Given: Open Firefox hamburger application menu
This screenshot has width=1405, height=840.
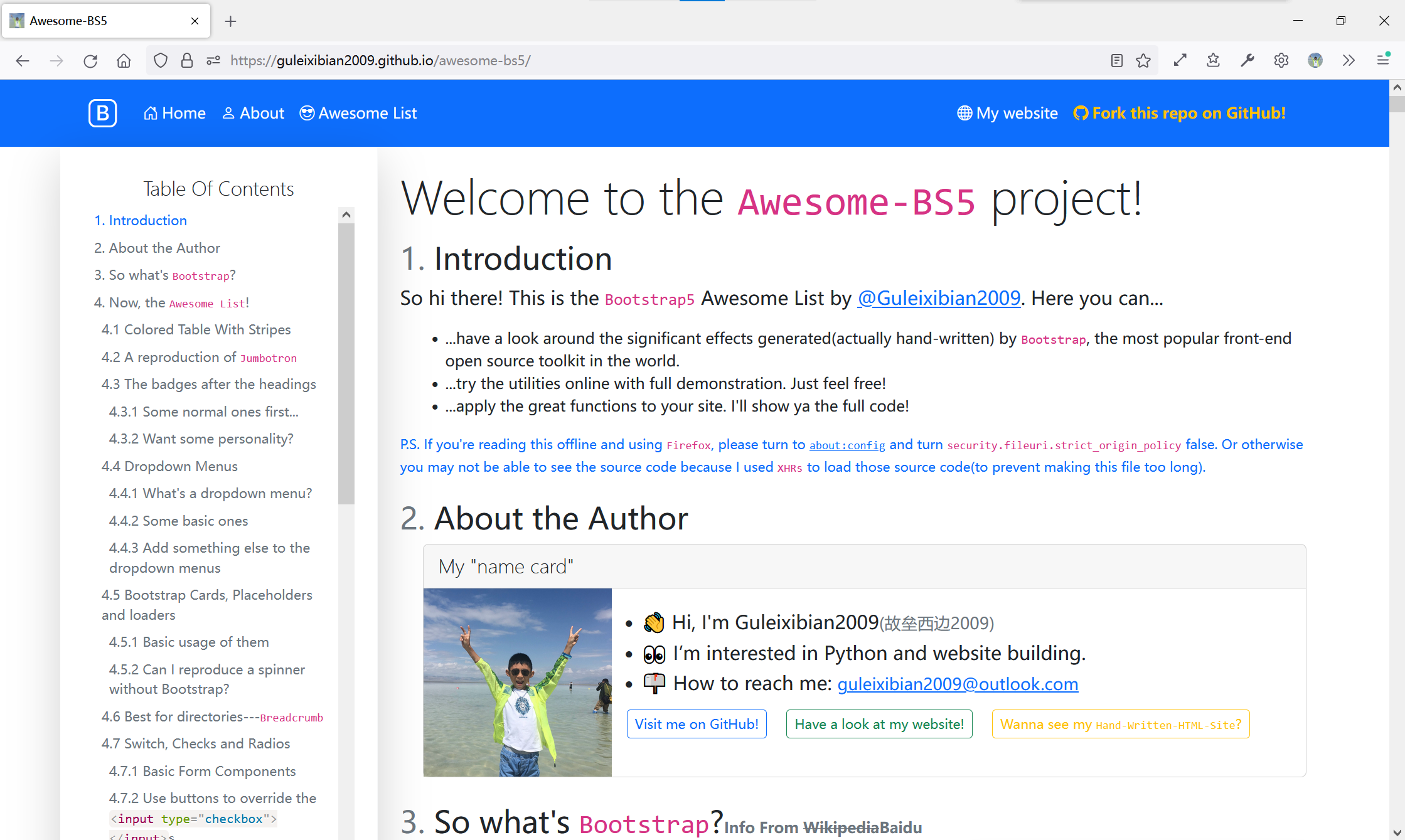Looking at the screenshot, I should 1383,60.
